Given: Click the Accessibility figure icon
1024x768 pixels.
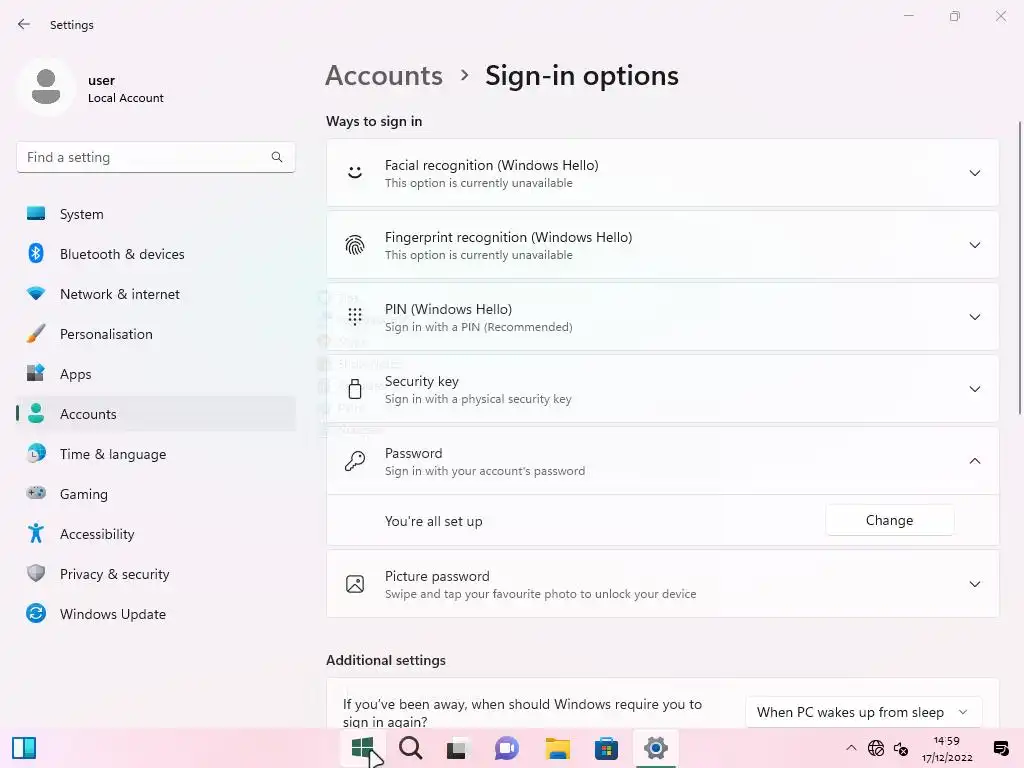Looking at the screenshot, I should pyautogui.click(x=36, y=534).
